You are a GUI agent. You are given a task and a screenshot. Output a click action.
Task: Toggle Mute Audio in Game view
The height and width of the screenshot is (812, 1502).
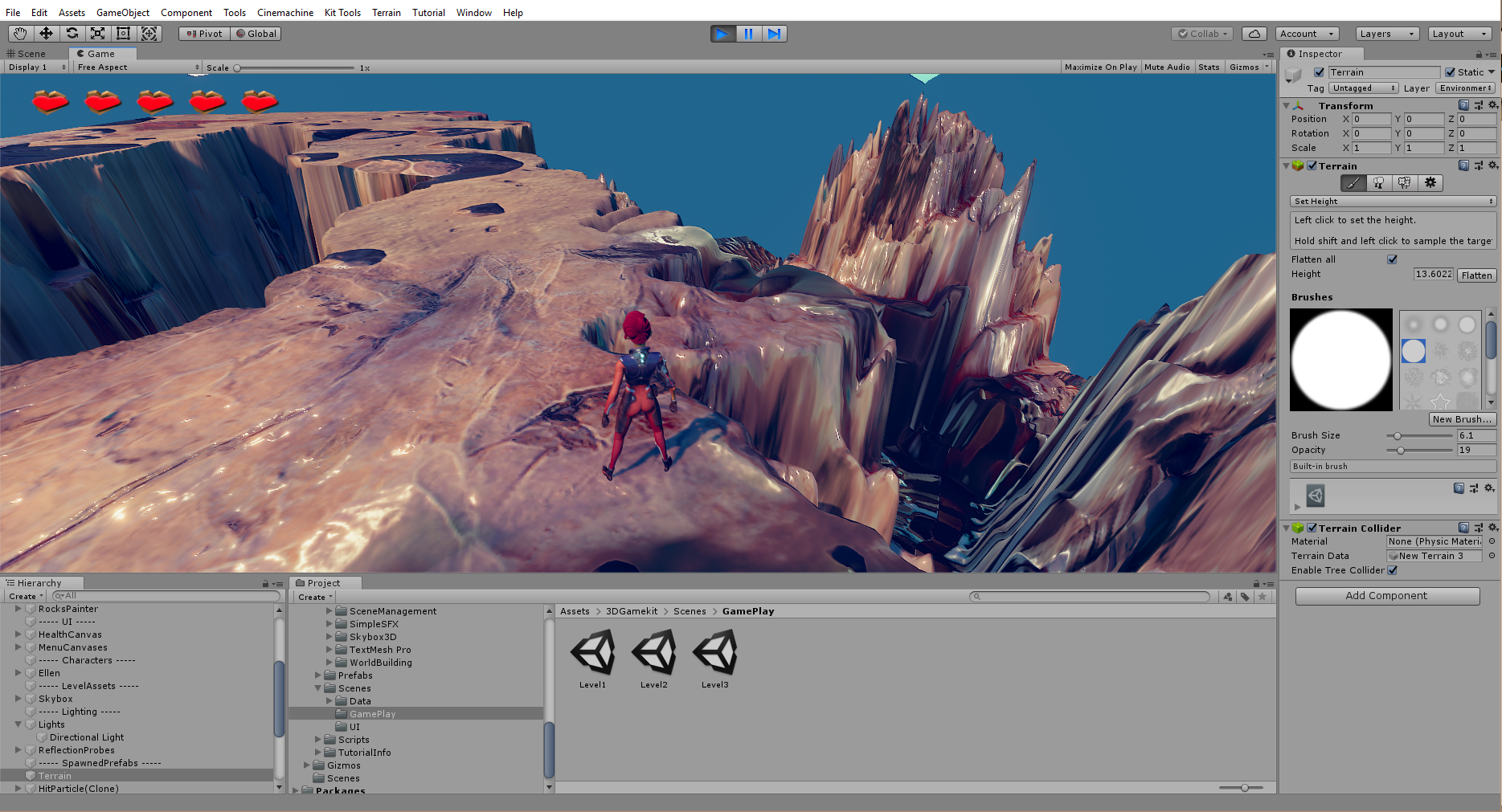(1167, 67)
